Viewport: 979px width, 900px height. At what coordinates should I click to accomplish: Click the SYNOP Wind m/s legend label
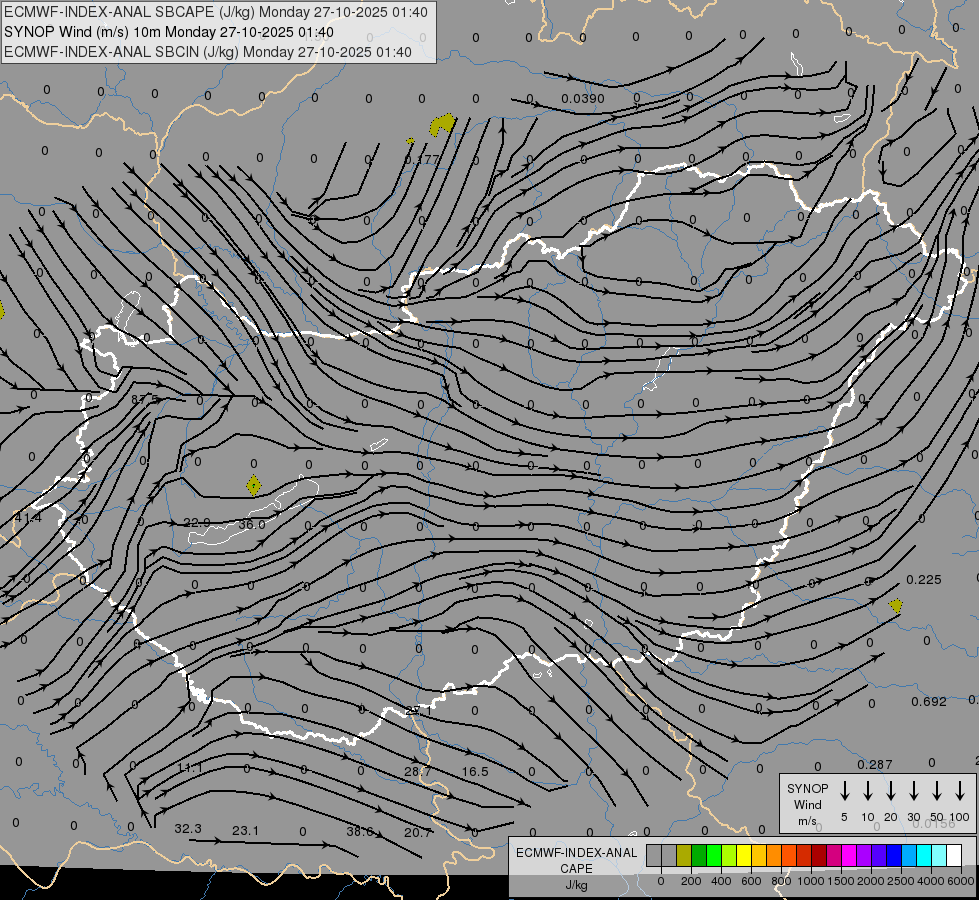807,804
